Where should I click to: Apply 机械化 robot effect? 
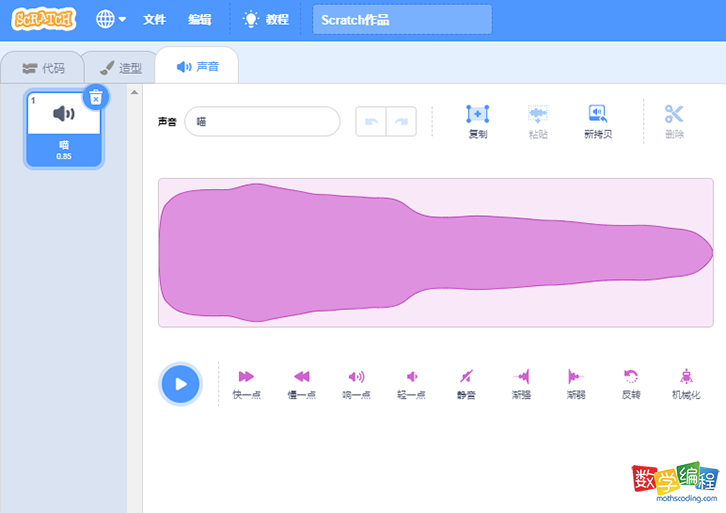point(686,385)
